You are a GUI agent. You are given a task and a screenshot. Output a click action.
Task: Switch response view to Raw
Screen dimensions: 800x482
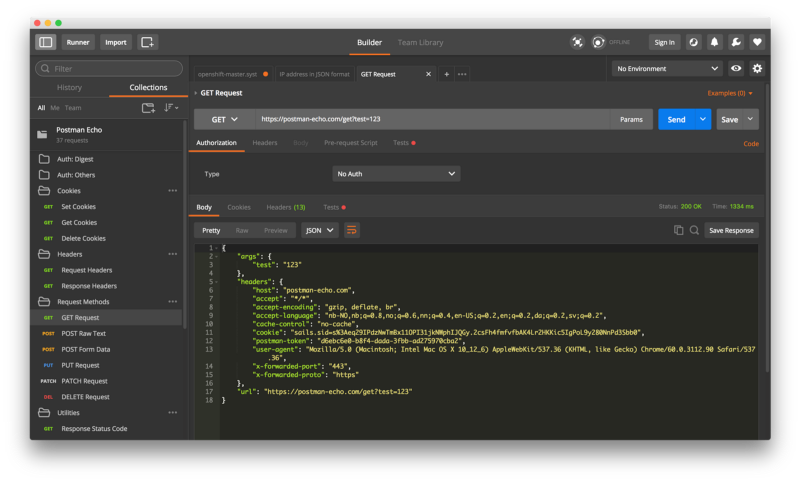click(x=242, y=231)
